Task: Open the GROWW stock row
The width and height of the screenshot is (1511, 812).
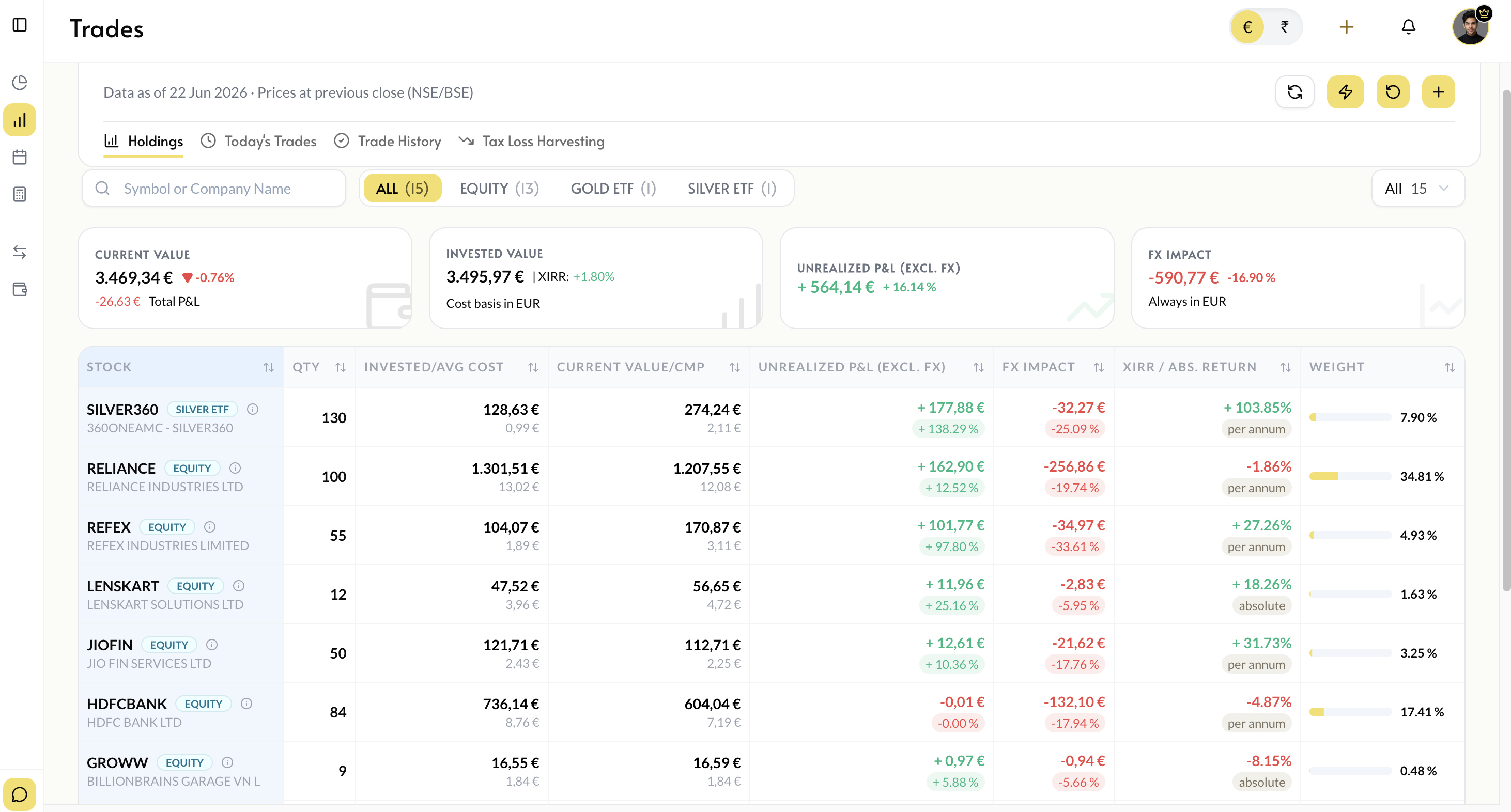Action: click(771, 771)
